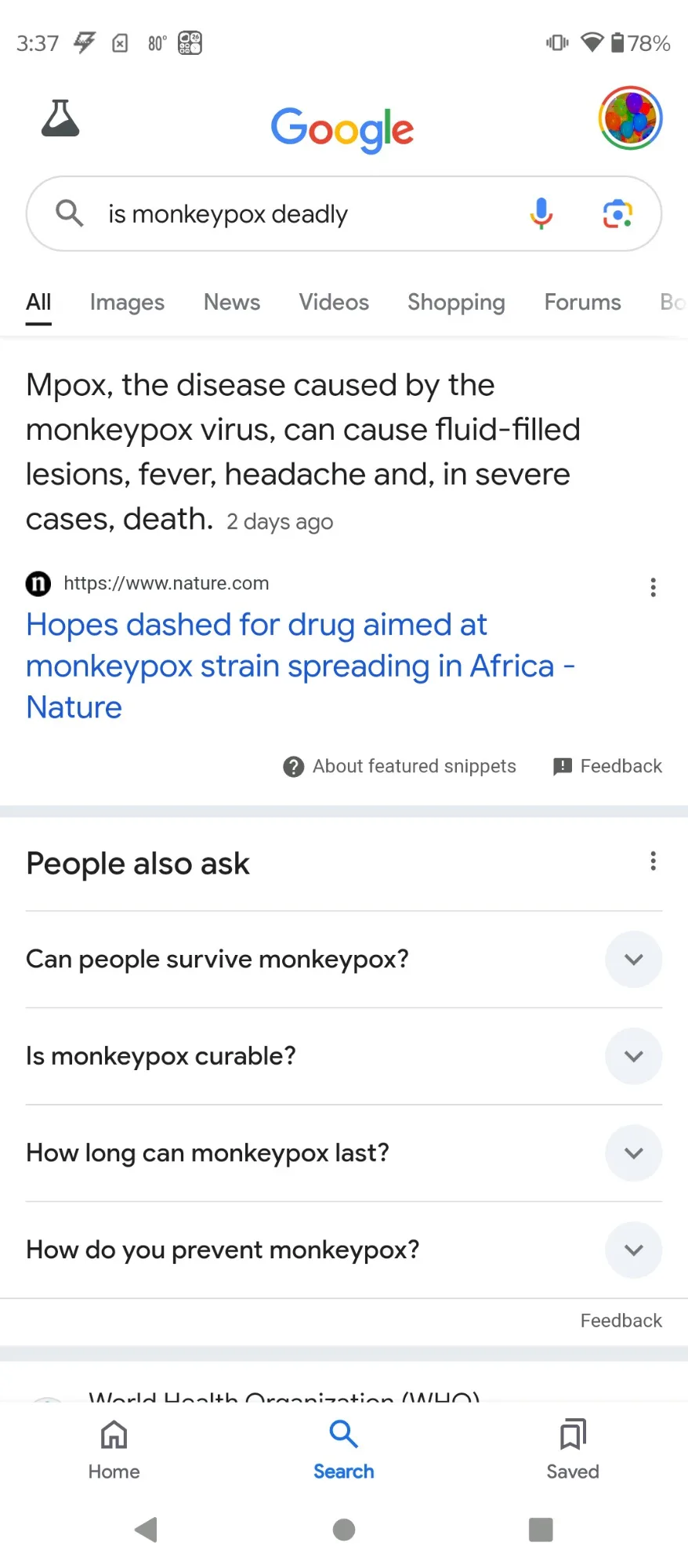The image size is (688, 1568).
Task: Switch to the News tab
Action: coord(232,303)
